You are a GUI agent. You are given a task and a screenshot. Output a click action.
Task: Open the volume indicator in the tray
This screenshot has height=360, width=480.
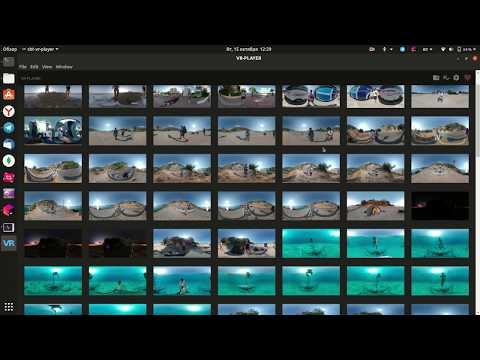[x=451, y=49]
